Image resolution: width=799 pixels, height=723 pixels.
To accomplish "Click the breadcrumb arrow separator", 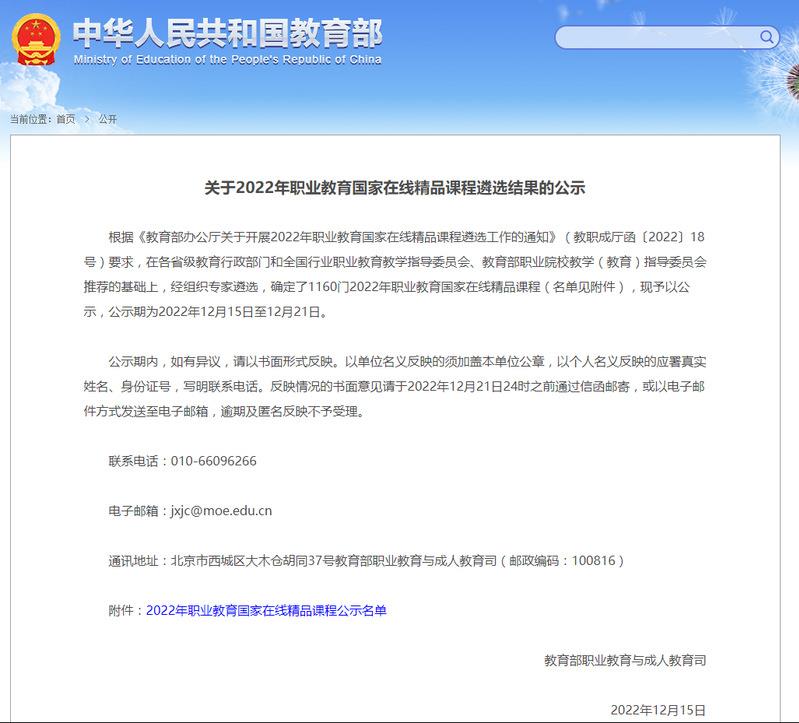I will tap(87, 119).
